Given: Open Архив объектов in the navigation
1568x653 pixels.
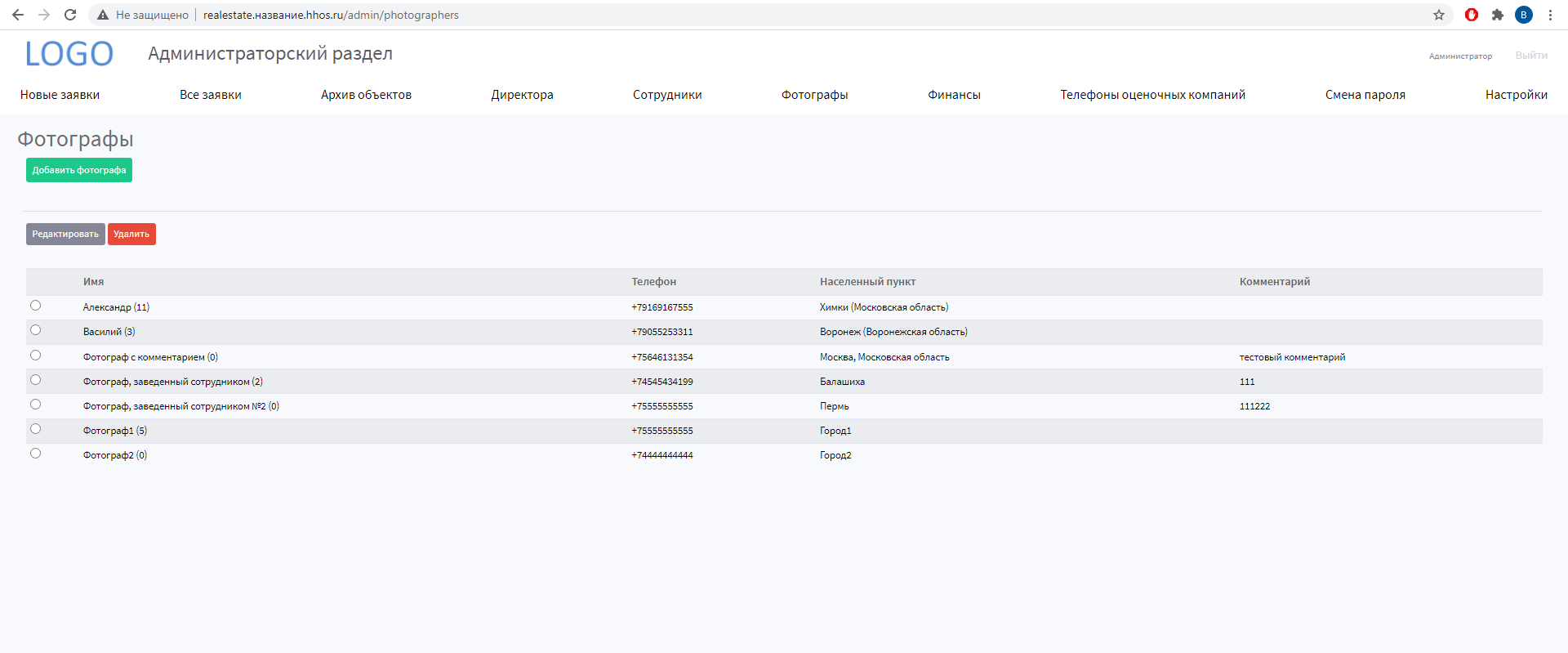Looking at the screenshot, I should (366, 95).
